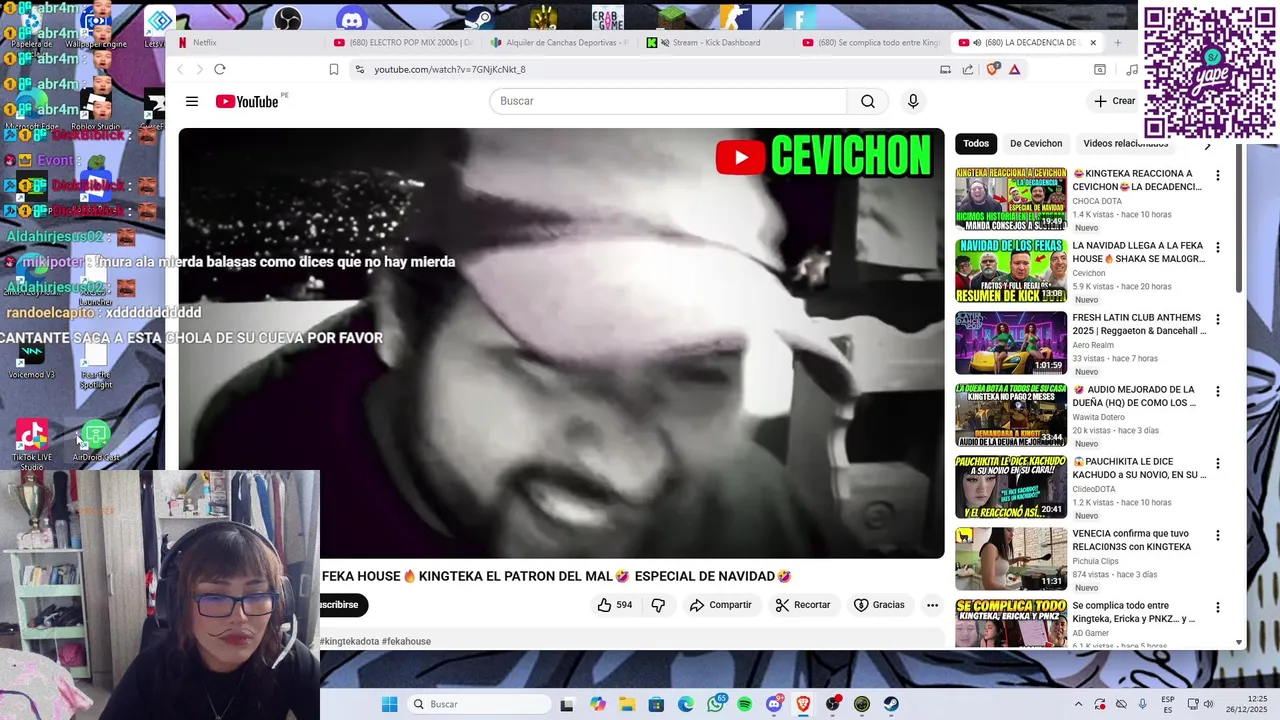Open Discord from the taskbar
Image resolution: width=1280 pixels, height=720 pixels.
[774, 704]
